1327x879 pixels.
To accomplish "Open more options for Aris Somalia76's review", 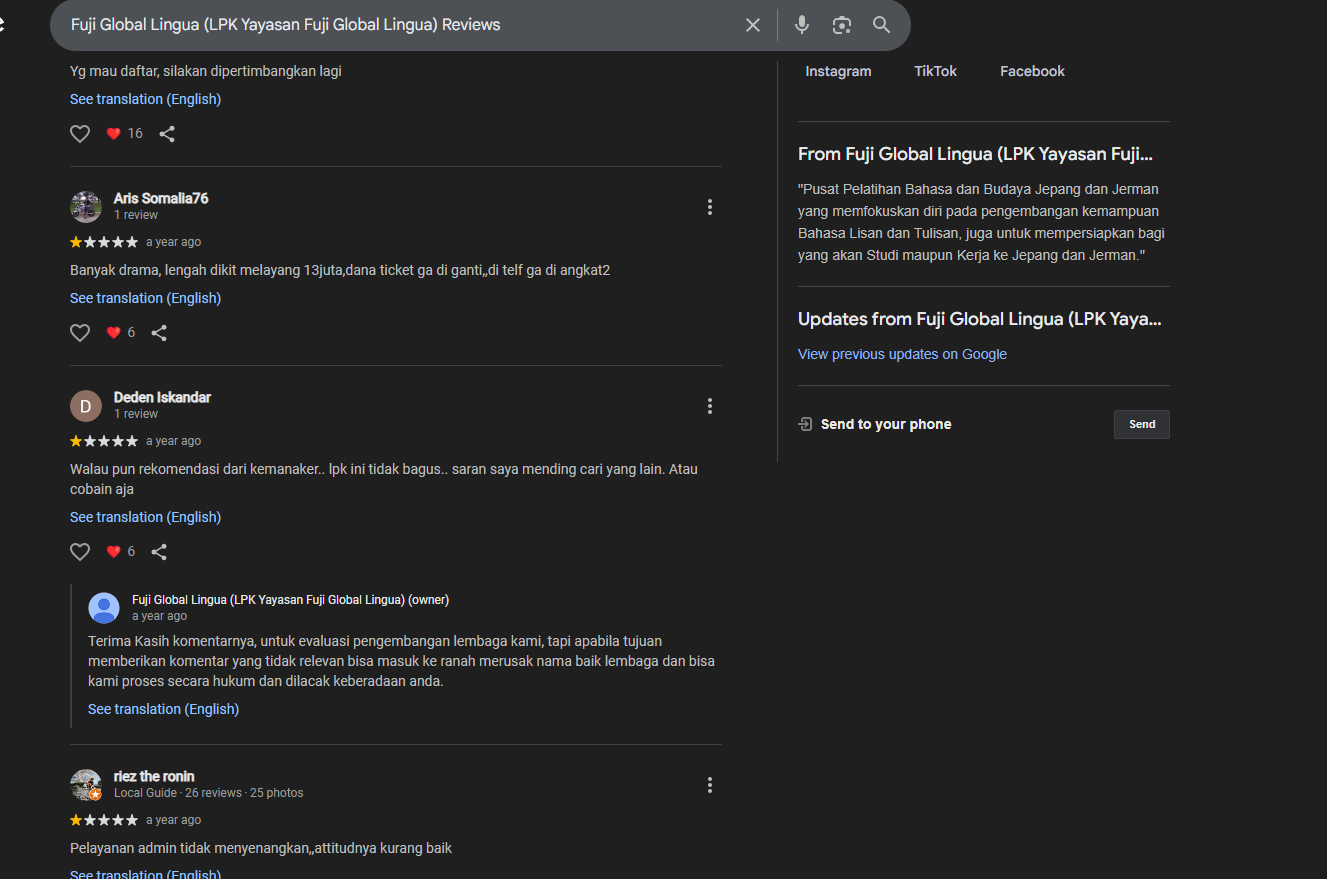I will coord(710,207).
